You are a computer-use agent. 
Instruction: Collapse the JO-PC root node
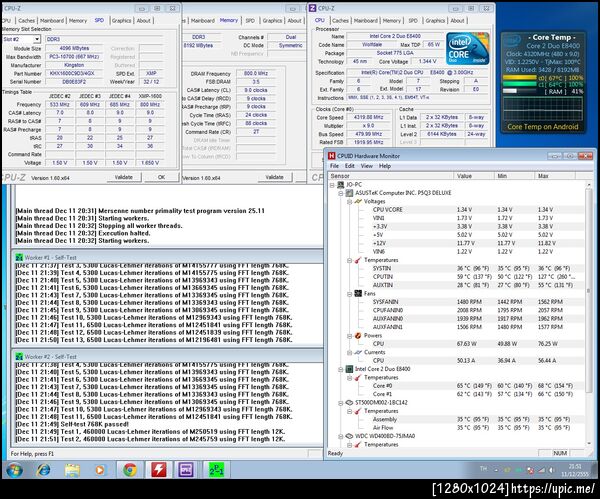[x=332, y=185]
